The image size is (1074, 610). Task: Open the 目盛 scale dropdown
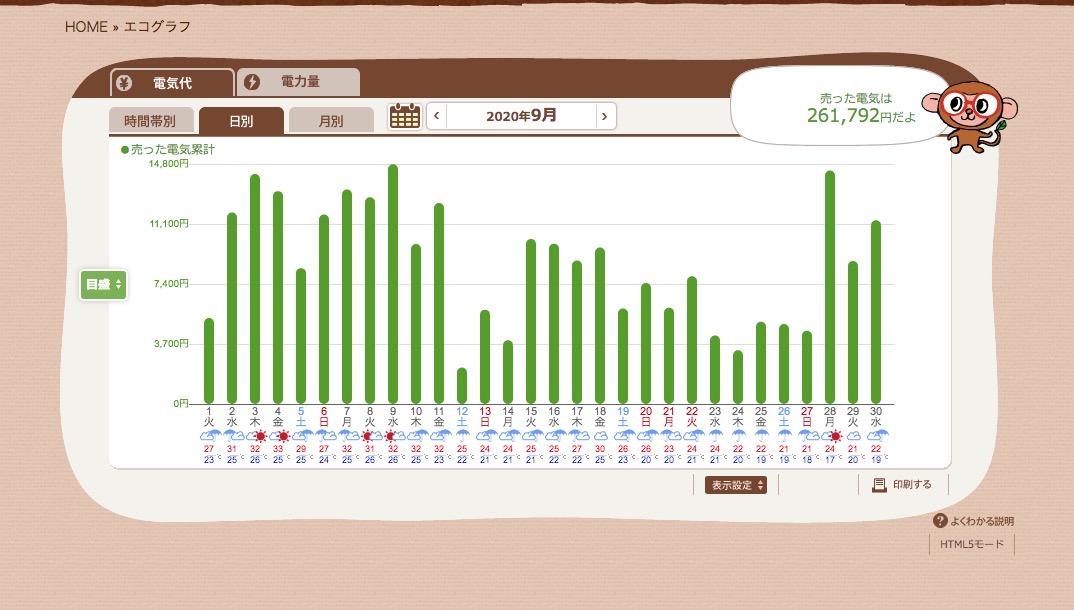[103, 285]
